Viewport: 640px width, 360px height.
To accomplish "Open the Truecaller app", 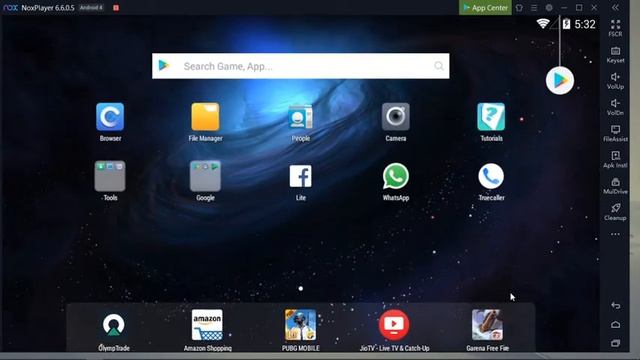I will coord(491,176).
